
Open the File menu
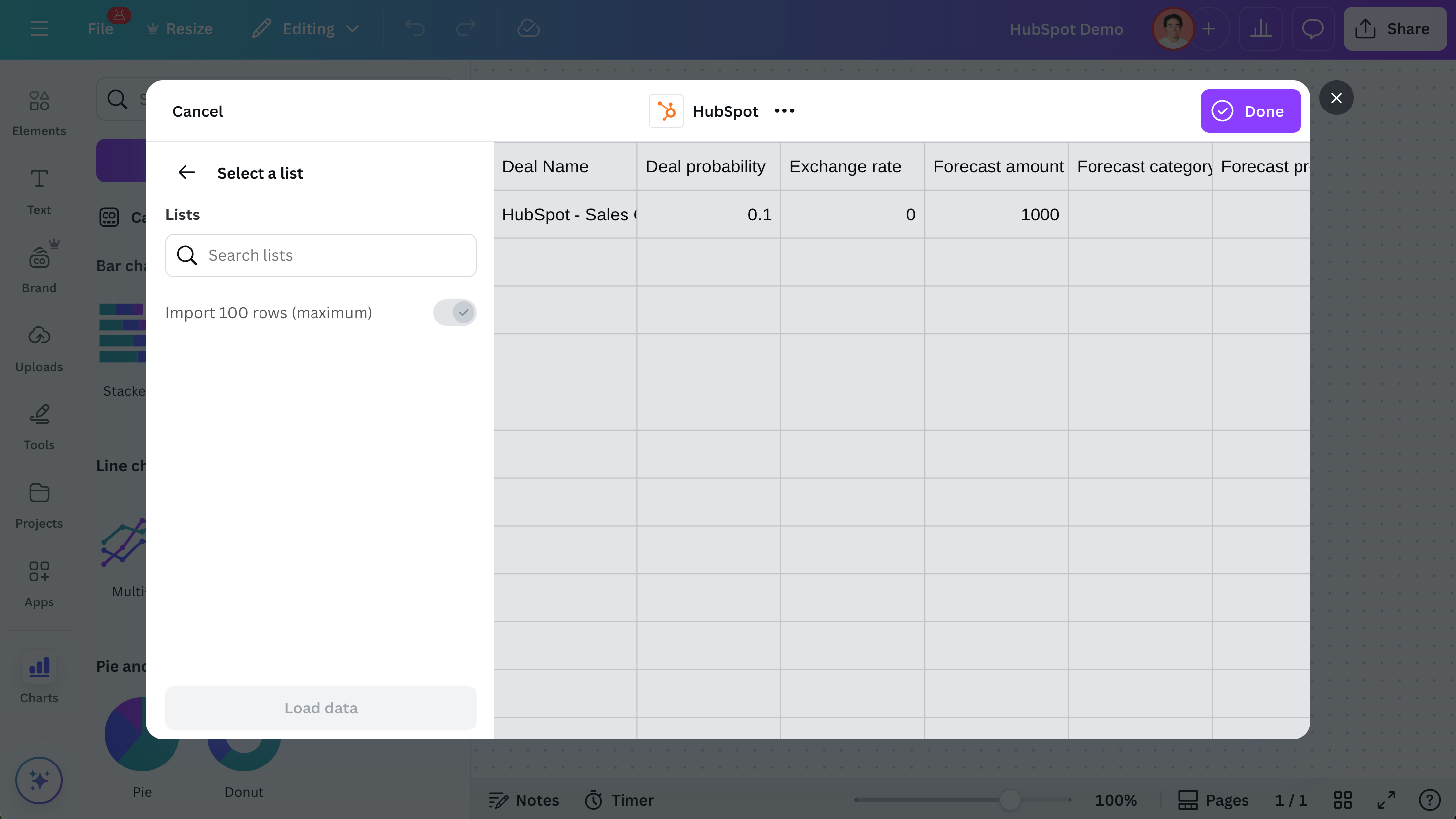click(100, 29)
